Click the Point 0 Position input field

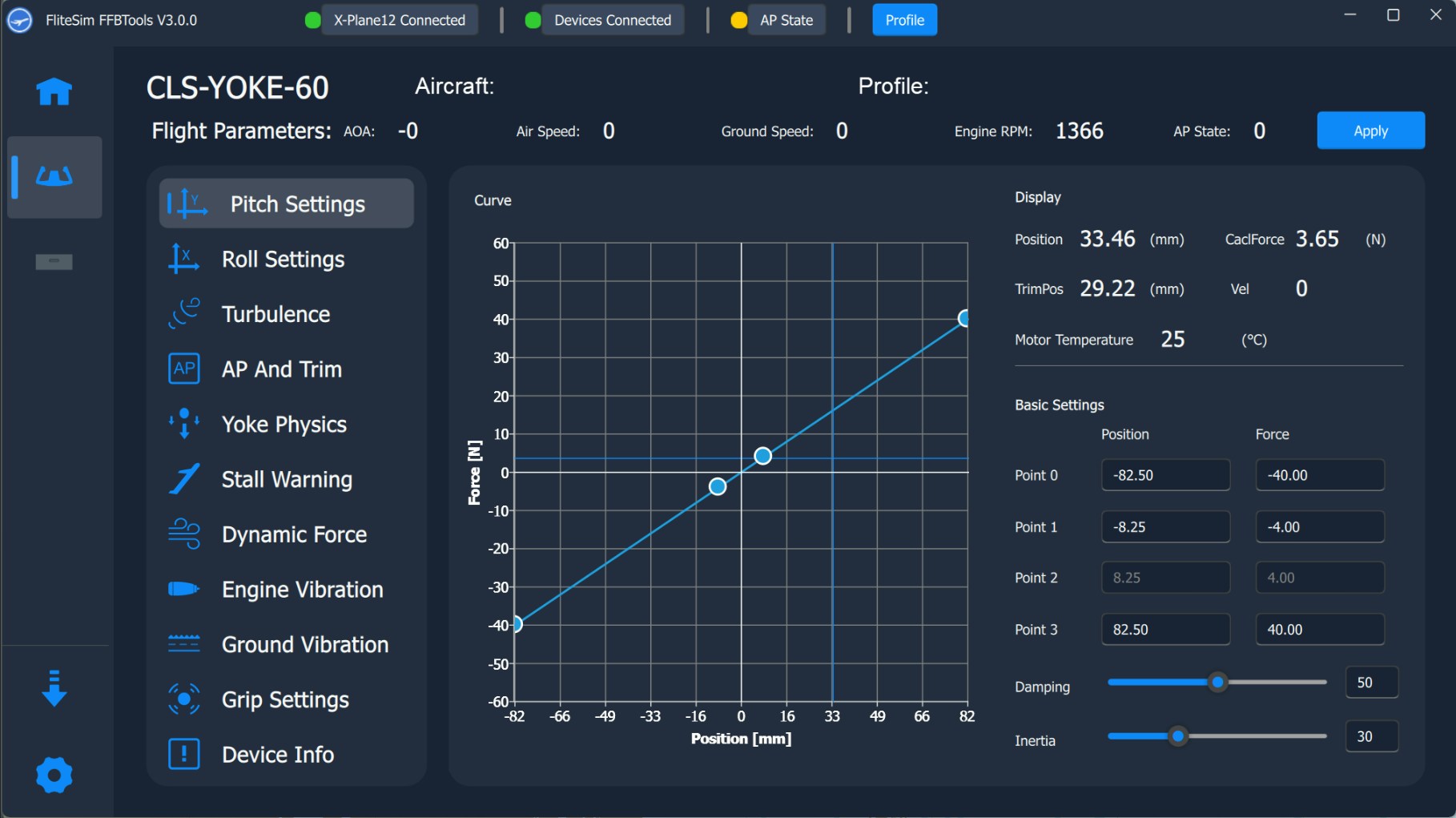pyautogui.click(x=1165, y=475)
